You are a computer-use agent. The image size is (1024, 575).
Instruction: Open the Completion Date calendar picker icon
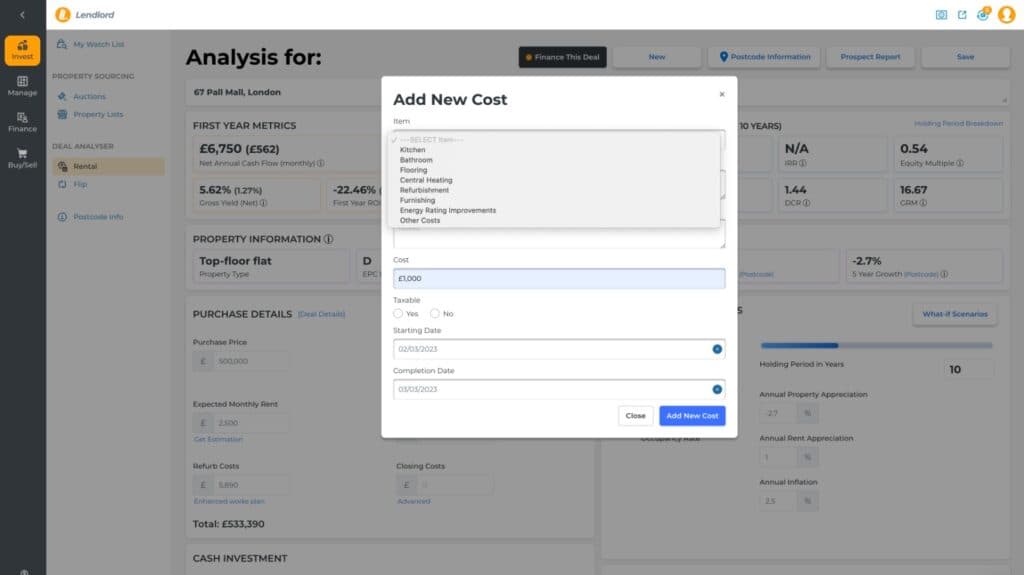point(717,389)
